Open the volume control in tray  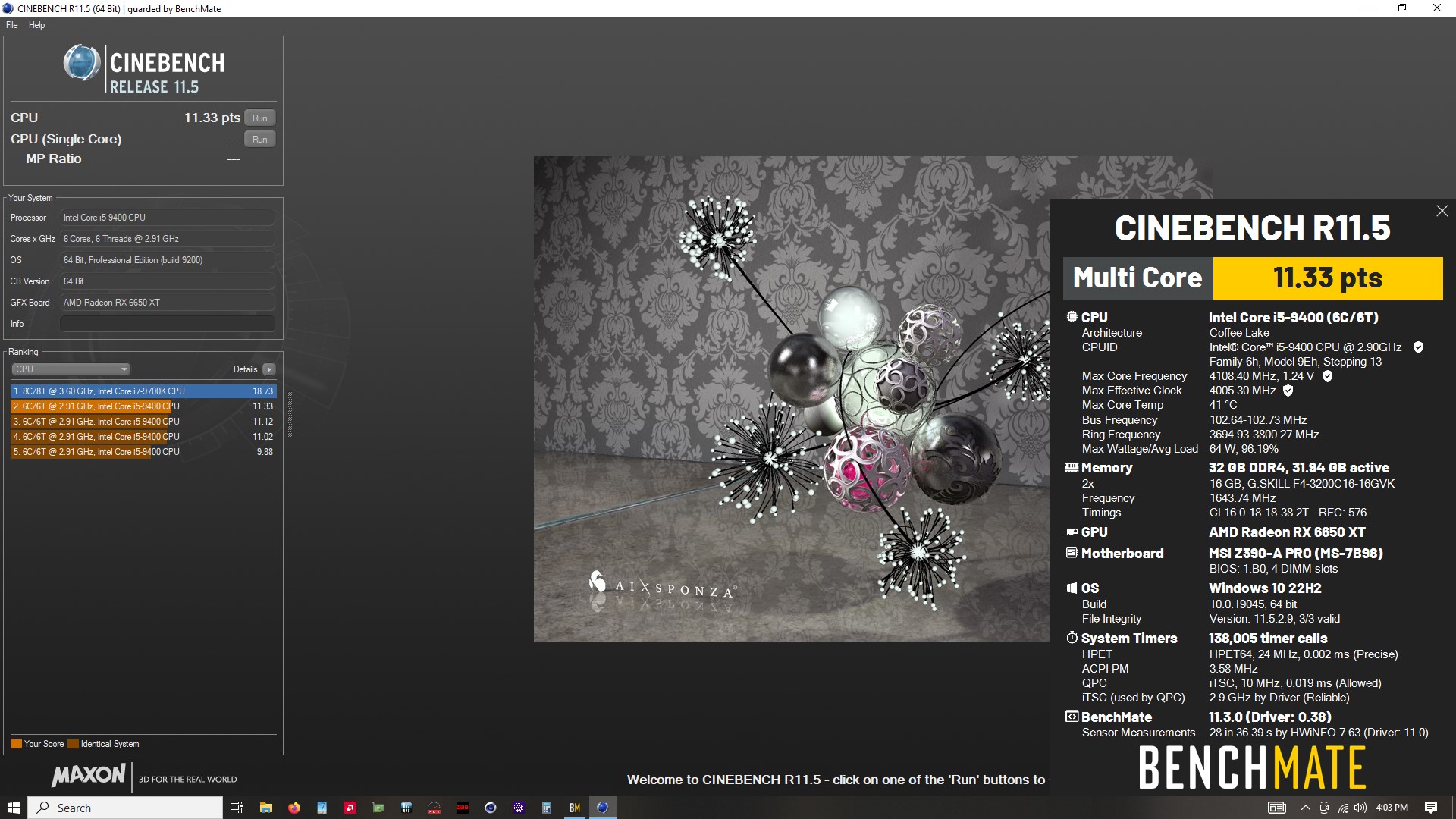click(x=1360, y=808)
